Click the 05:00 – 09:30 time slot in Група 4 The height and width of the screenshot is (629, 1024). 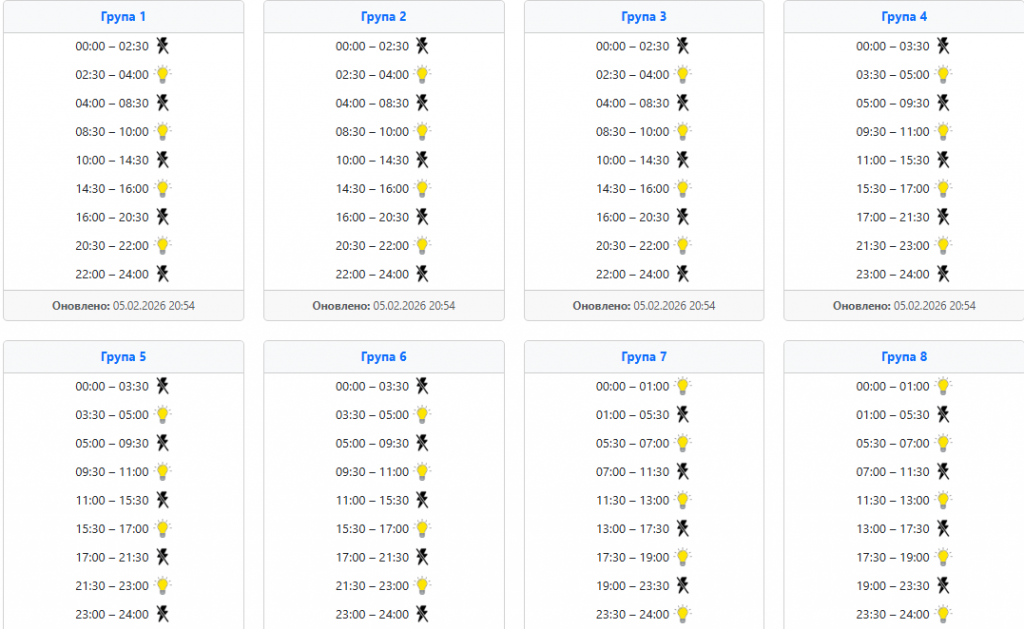pyautogui.click(x=892, y=103)
